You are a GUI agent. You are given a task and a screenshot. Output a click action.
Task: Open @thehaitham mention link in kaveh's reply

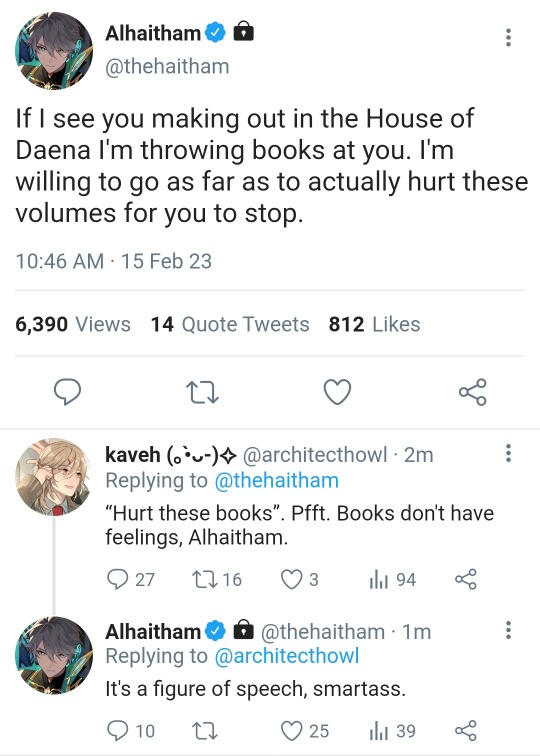point(276,481)
